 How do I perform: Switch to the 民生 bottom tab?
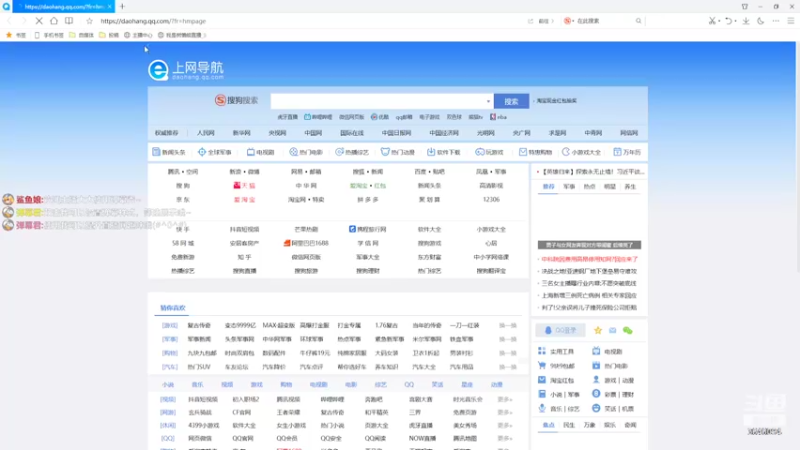coord(569,425)
